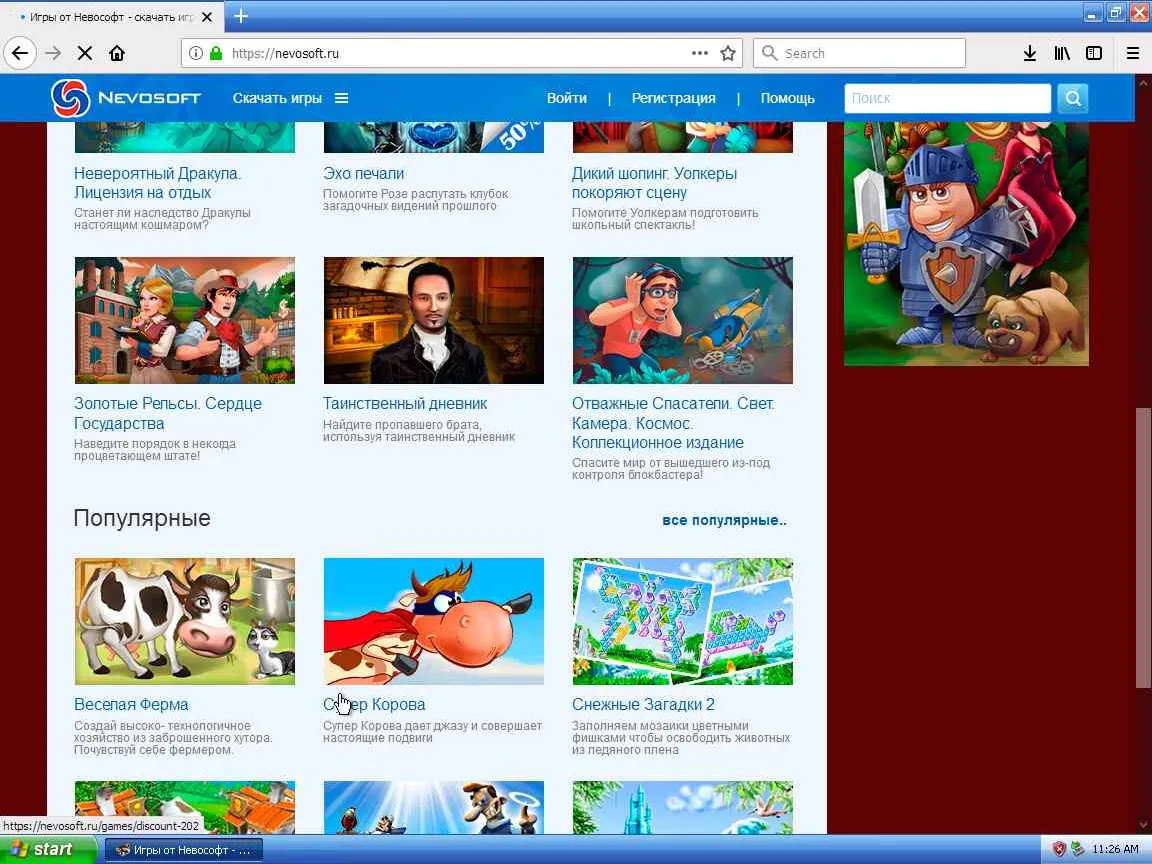Click the Веселая Ферма title
This screenshot has width=1152, height=864.
[x=131, y=705]
